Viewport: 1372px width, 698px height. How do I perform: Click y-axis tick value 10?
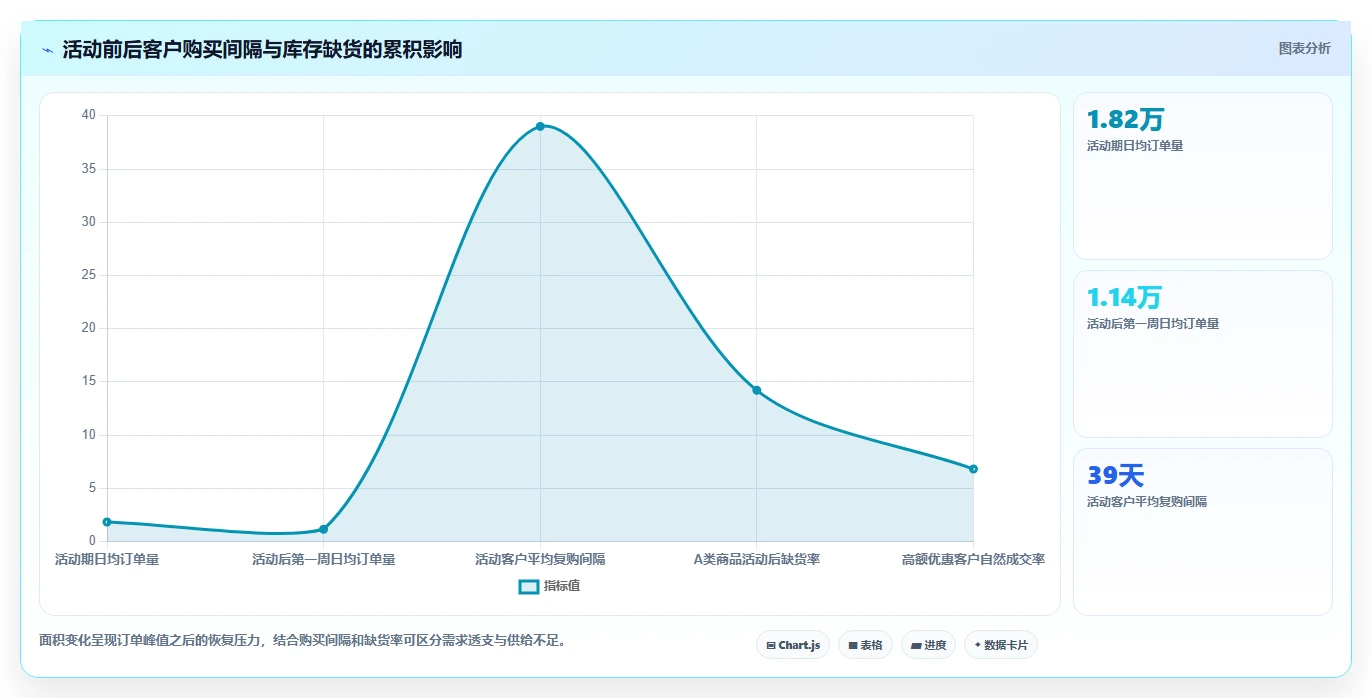[x=89, y=435]
